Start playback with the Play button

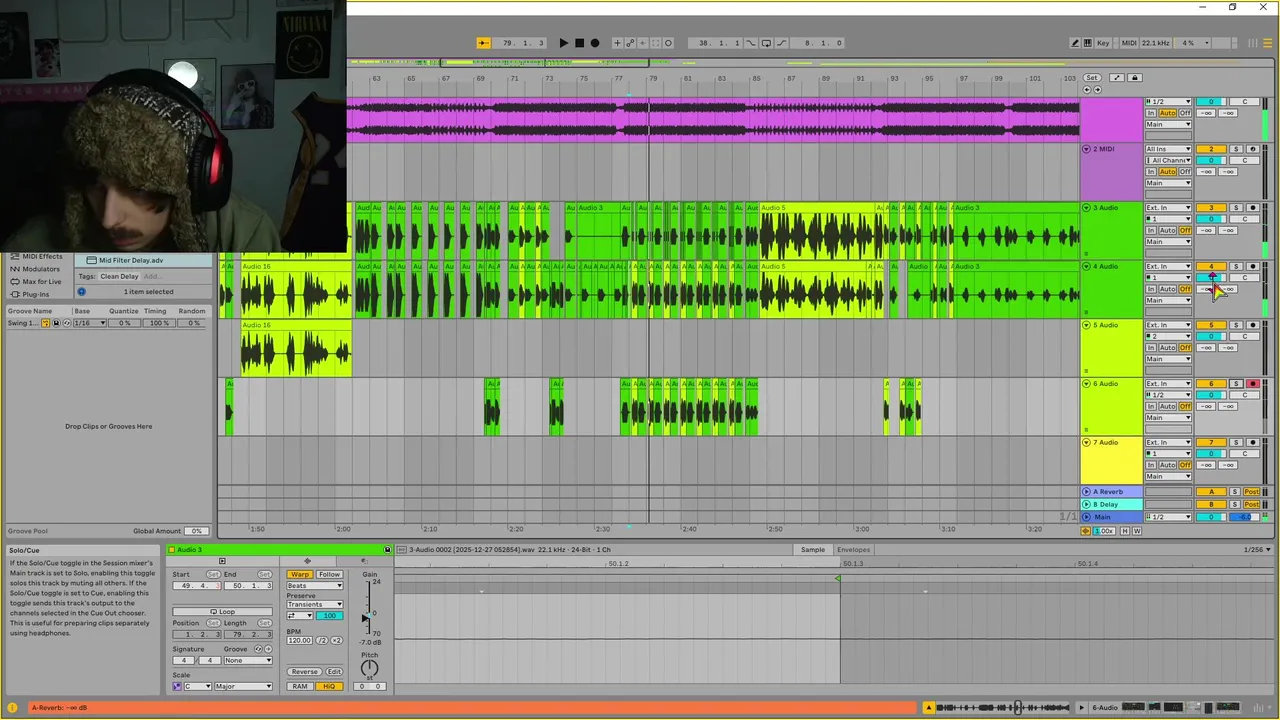click(x=563, y=43)
